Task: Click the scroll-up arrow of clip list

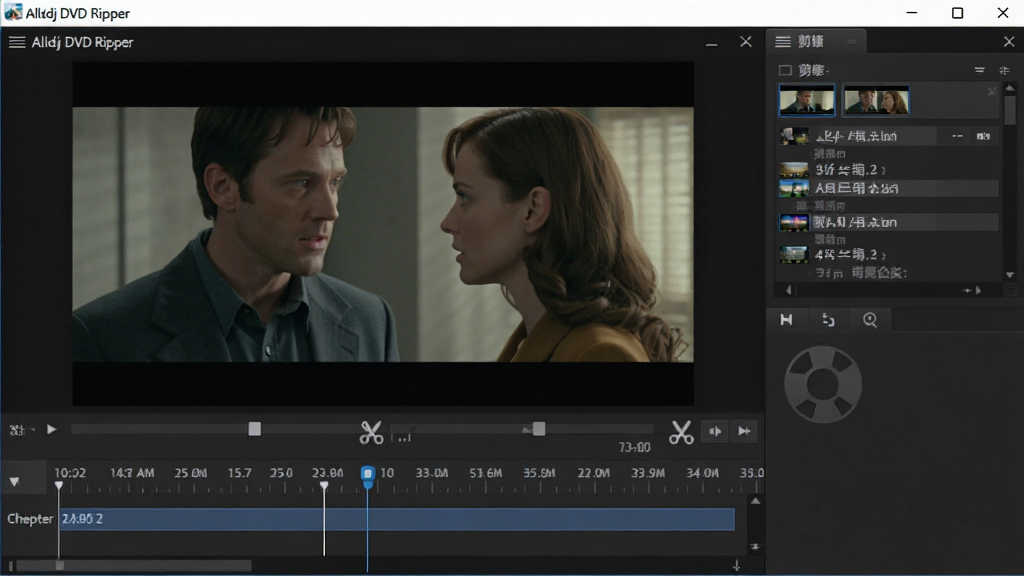Action: (1010, 88)
